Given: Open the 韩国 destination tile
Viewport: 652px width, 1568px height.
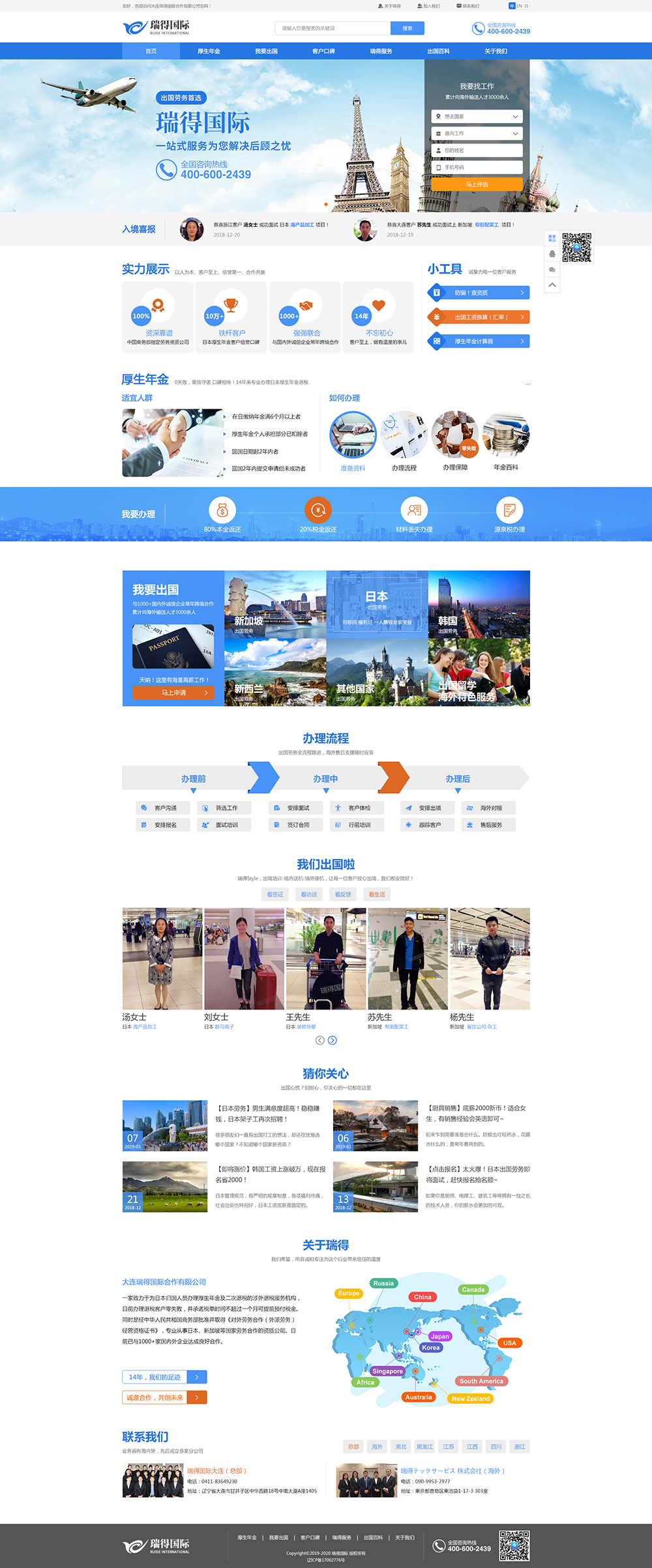Looking at the screenshot, I should 479,604.
